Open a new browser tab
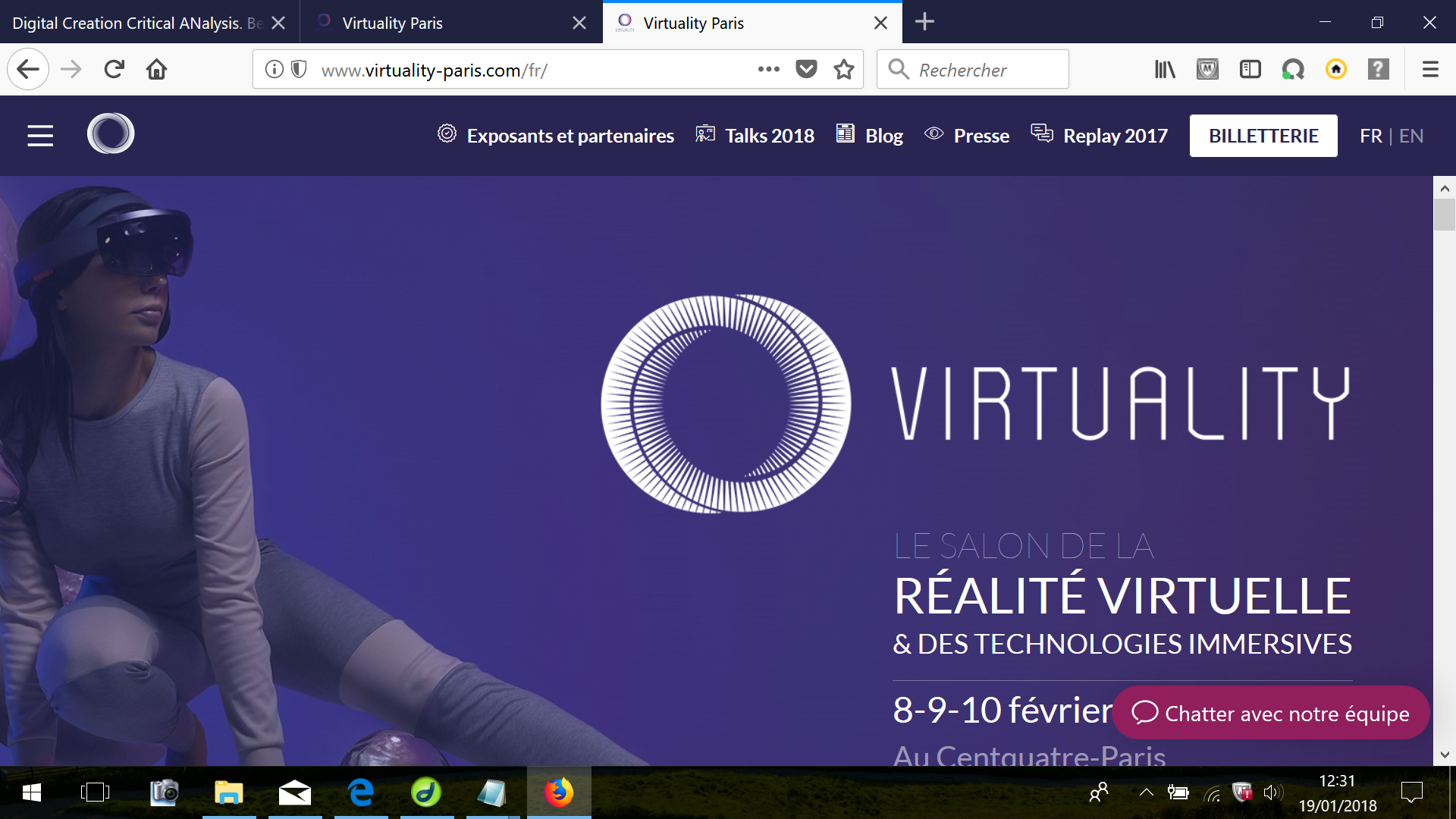 point(924,22)
